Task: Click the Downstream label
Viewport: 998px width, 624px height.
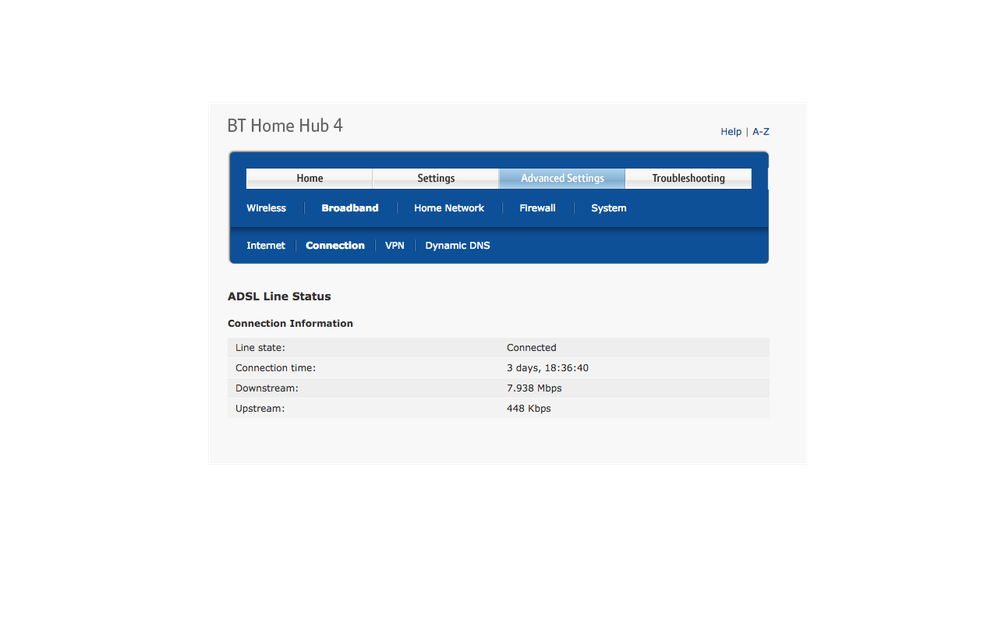Action: coord(267,388)
